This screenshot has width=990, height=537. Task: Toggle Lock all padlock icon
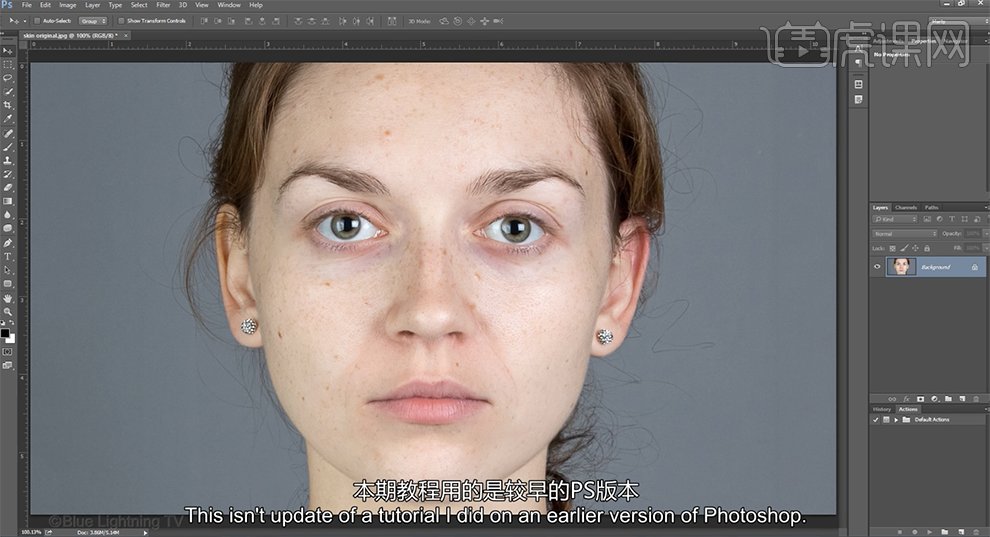click(927, 248)
